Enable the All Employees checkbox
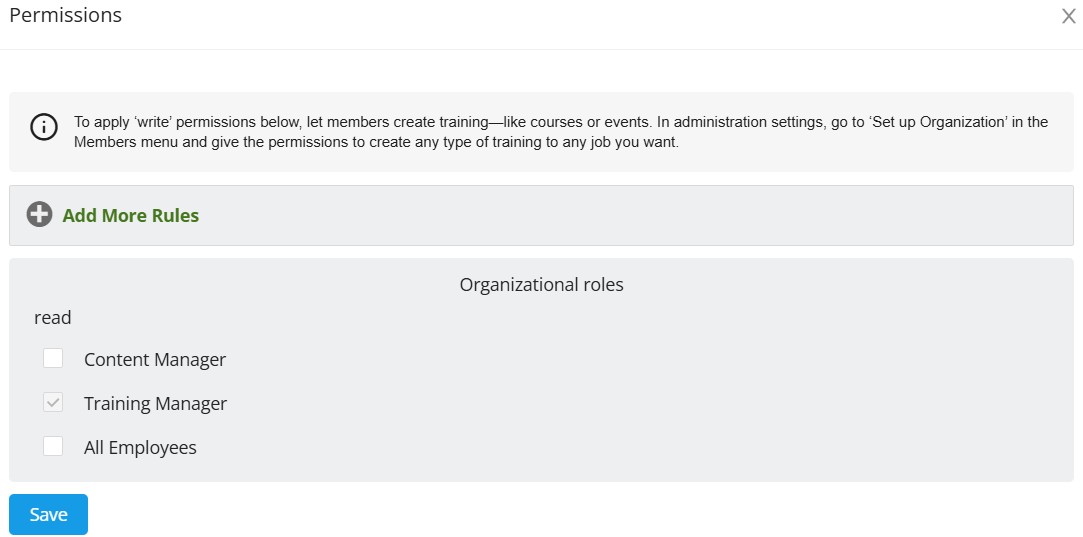The width and height of the screenshot is (1083, 537). pyautogui.click(x=53, y=446)
